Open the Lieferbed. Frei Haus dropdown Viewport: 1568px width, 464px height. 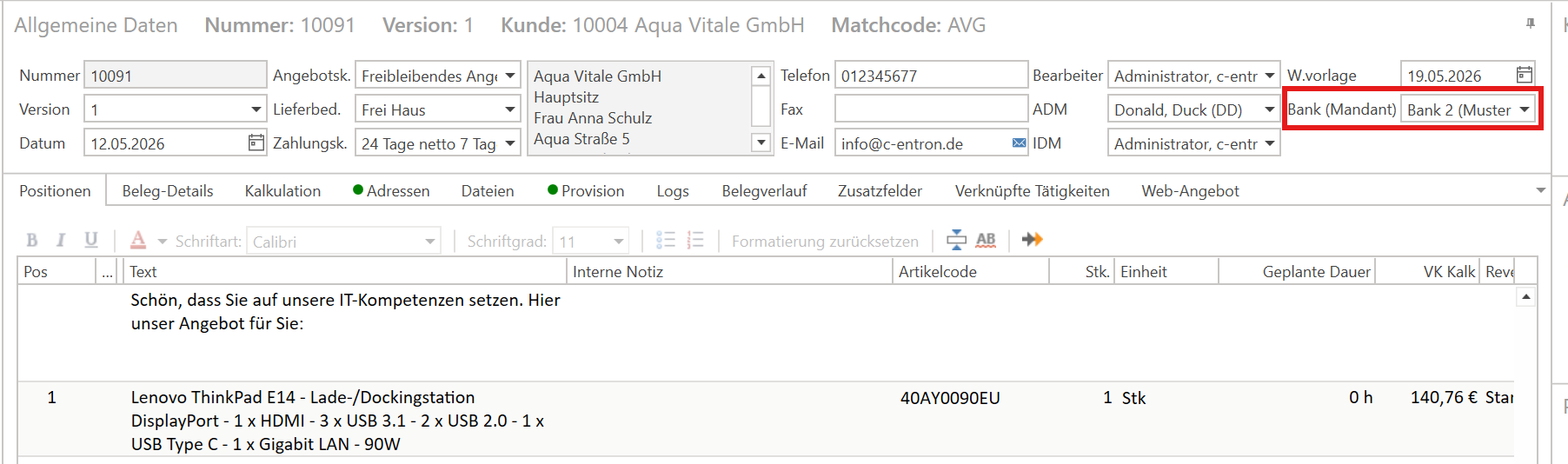510,109
